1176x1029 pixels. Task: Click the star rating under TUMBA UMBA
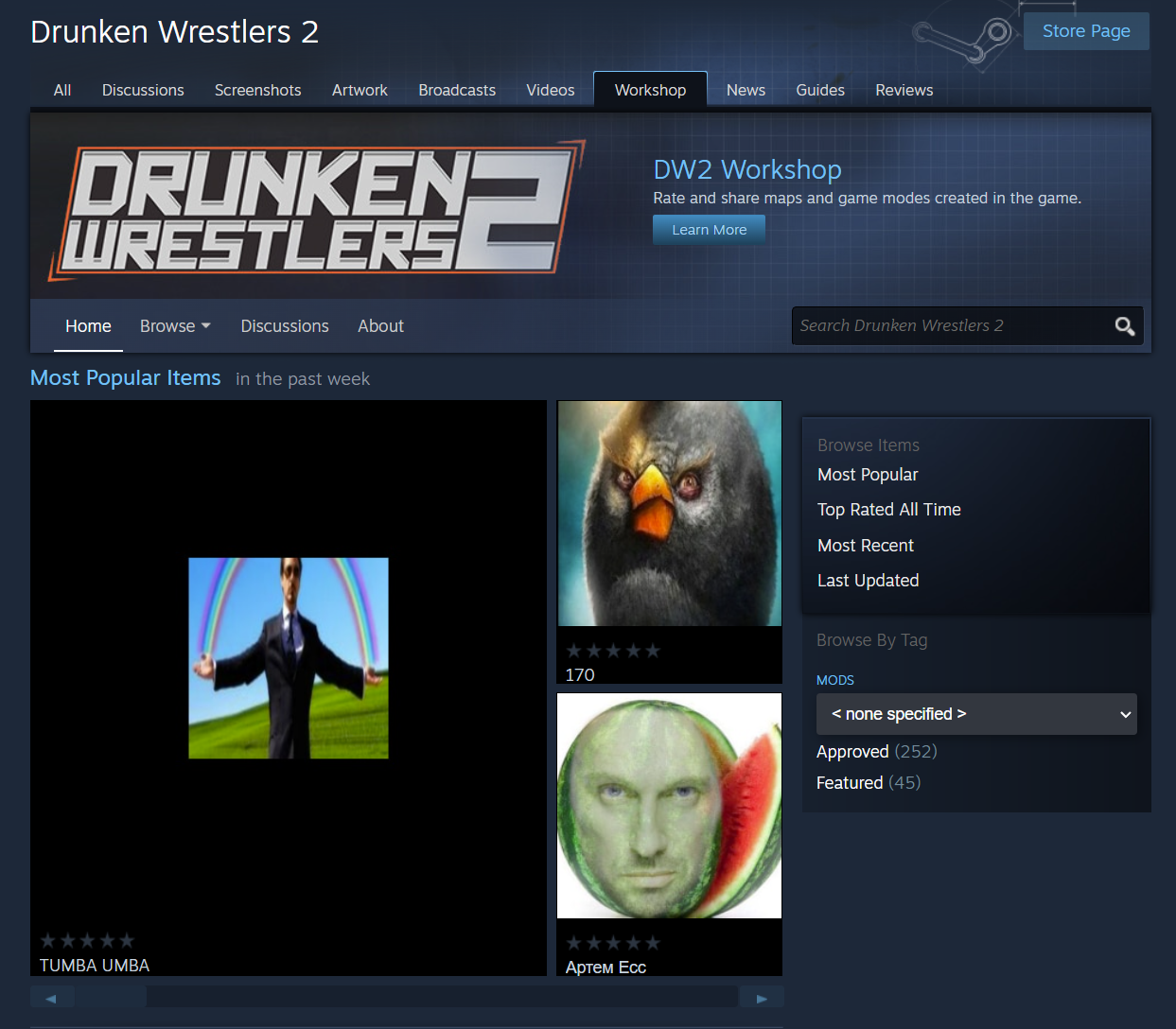click(87, 940)
